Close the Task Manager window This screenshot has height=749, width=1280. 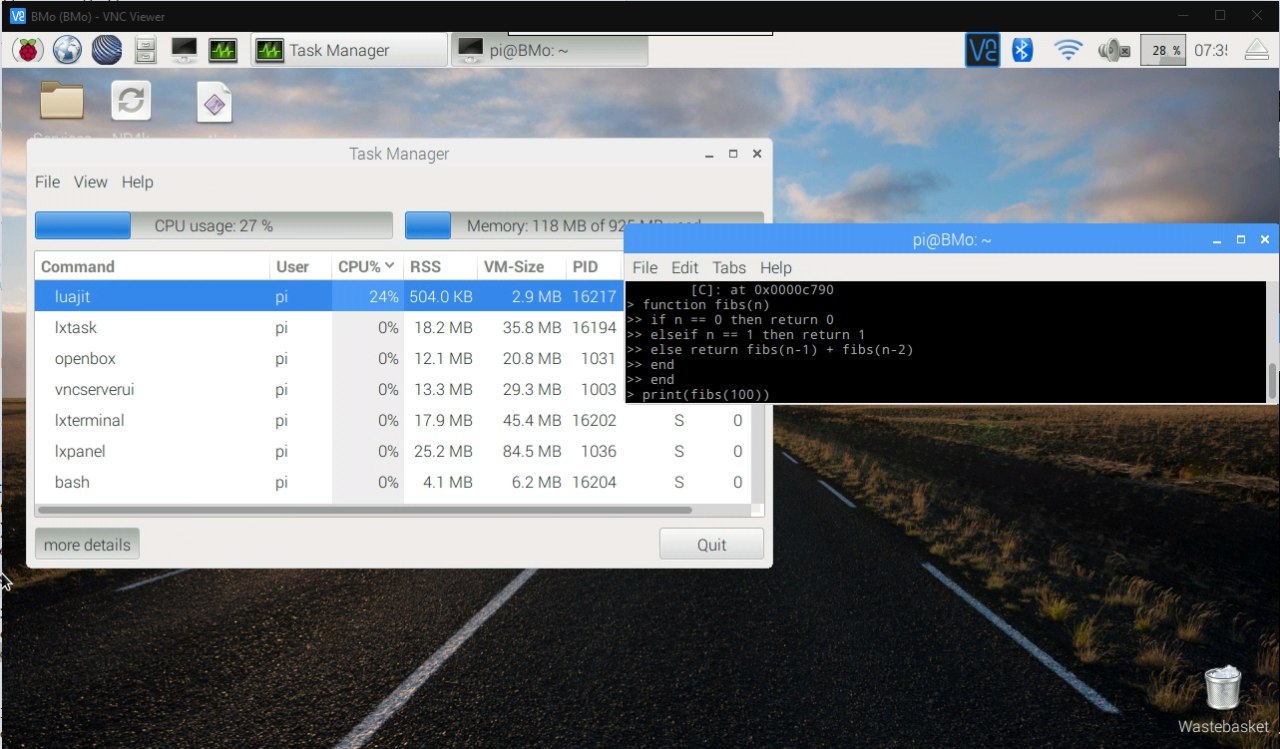point(757,154)
